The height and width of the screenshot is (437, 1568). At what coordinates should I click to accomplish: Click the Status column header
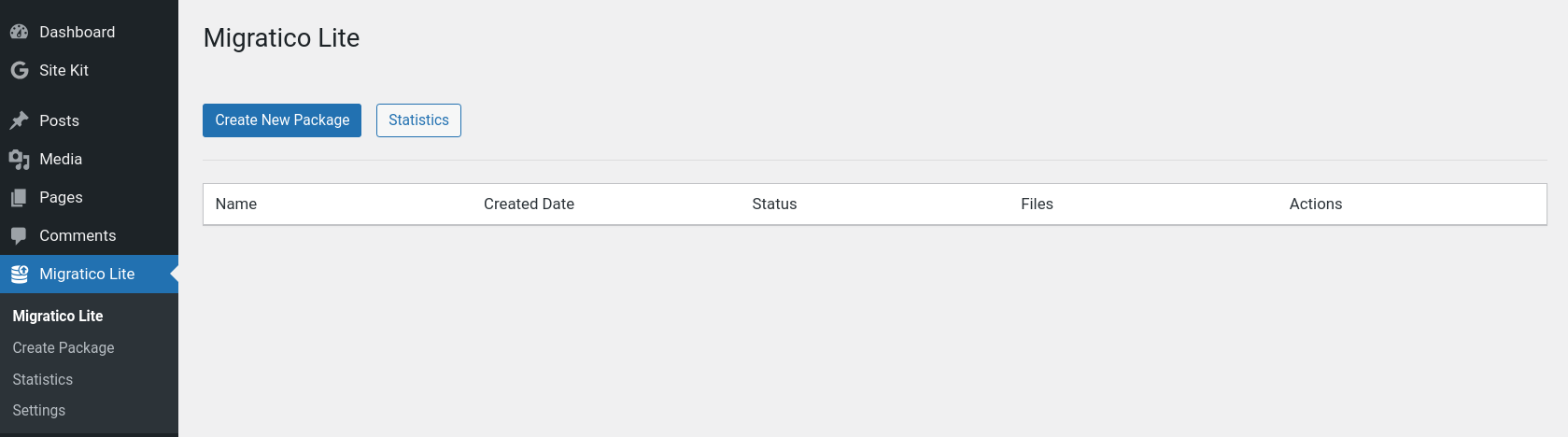tap(774, 204)
